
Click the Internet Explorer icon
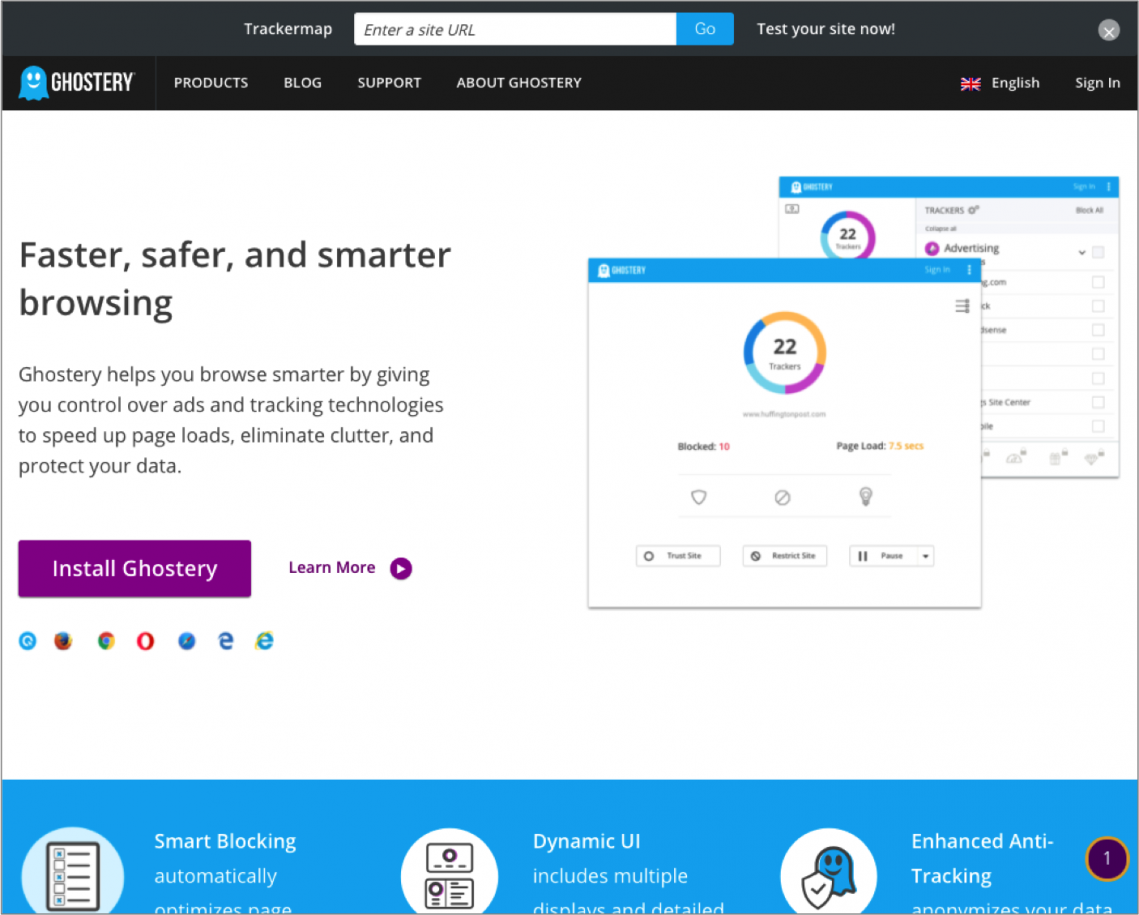[x=264, y=641]
